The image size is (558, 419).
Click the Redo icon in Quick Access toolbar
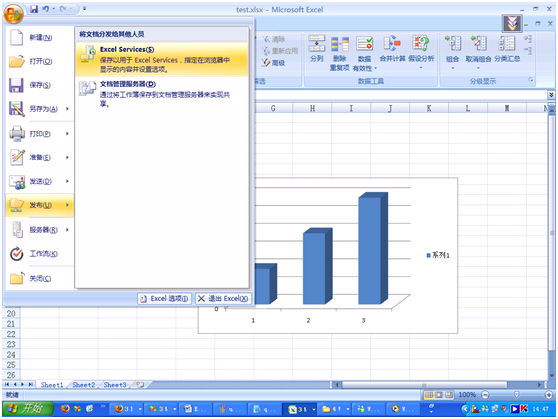pos(63,9)
